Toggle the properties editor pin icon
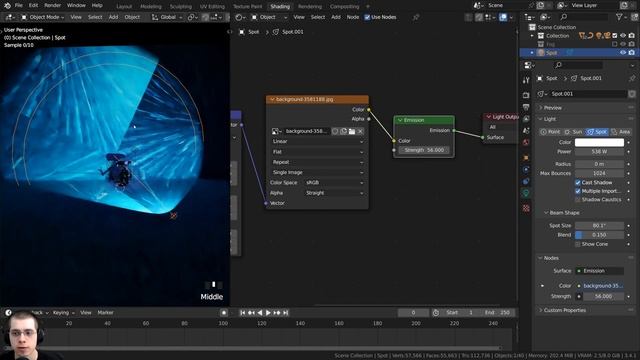The width and height of the screenshot is (640, 360). 632,78
